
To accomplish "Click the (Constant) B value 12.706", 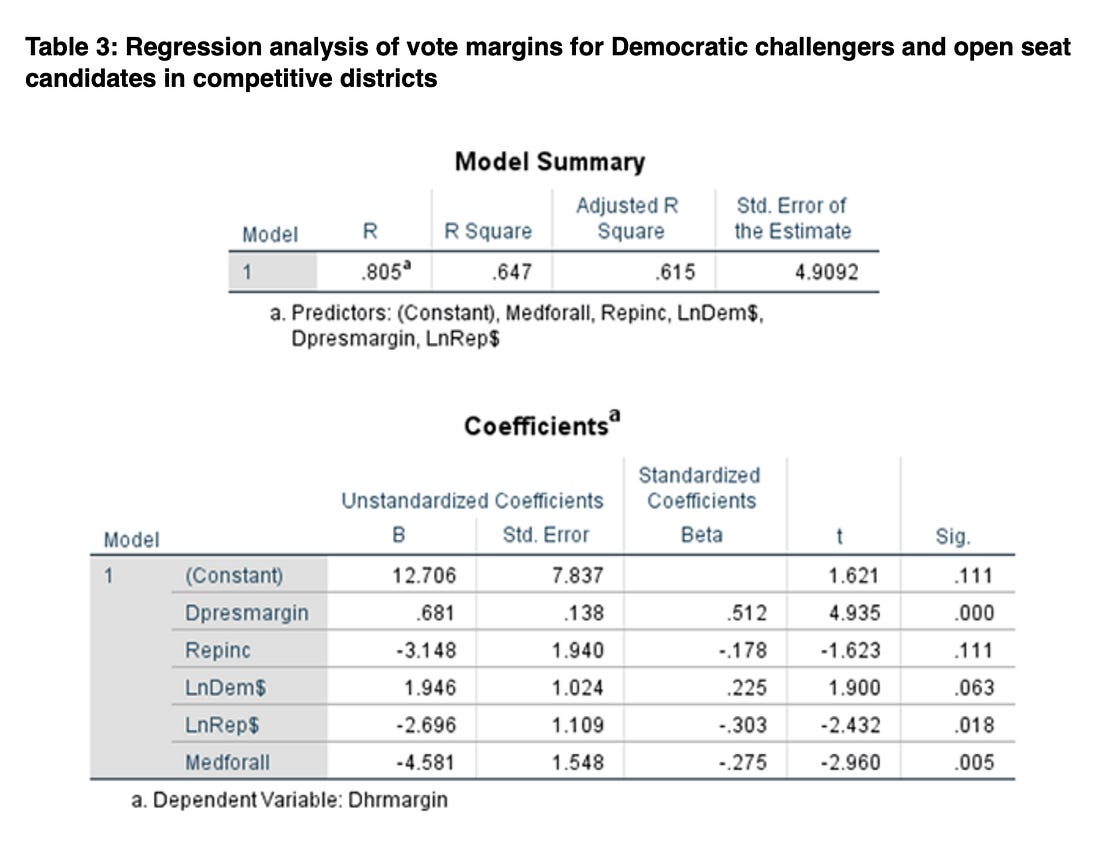I will click(x=424, y=576).
